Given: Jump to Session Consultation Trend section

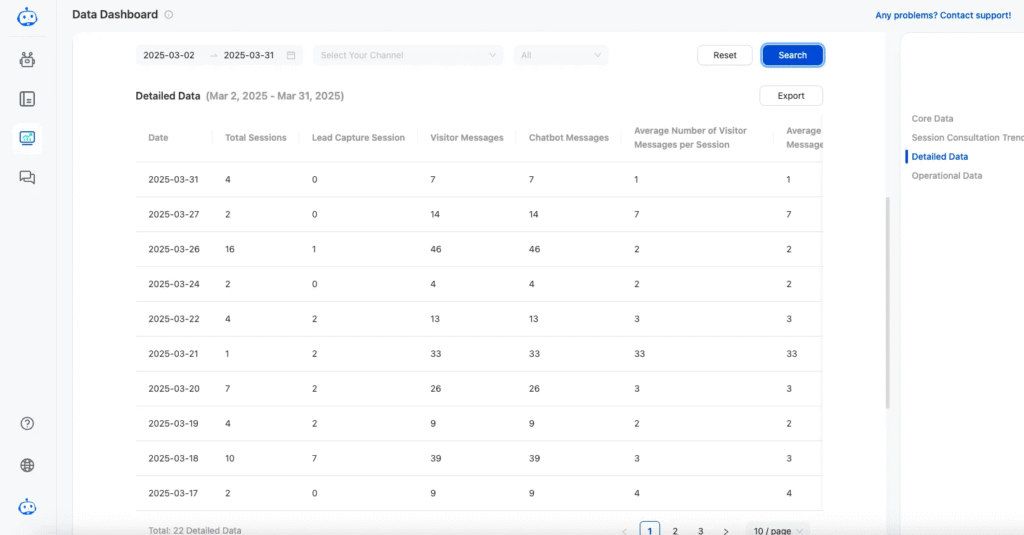Looking at the screenshot, I should click(x=967, y=138).
